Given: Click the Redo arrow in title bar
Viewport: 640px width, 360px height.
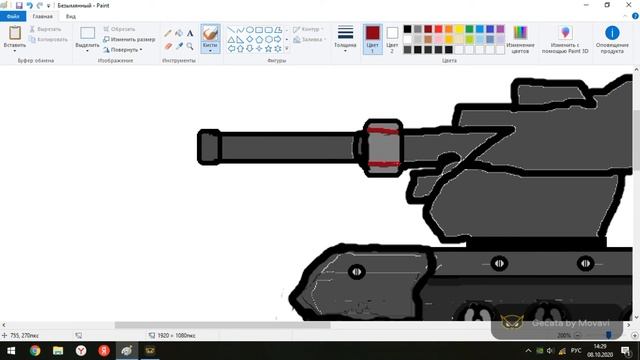Looking at the screenshot, I should coord(40,5).
